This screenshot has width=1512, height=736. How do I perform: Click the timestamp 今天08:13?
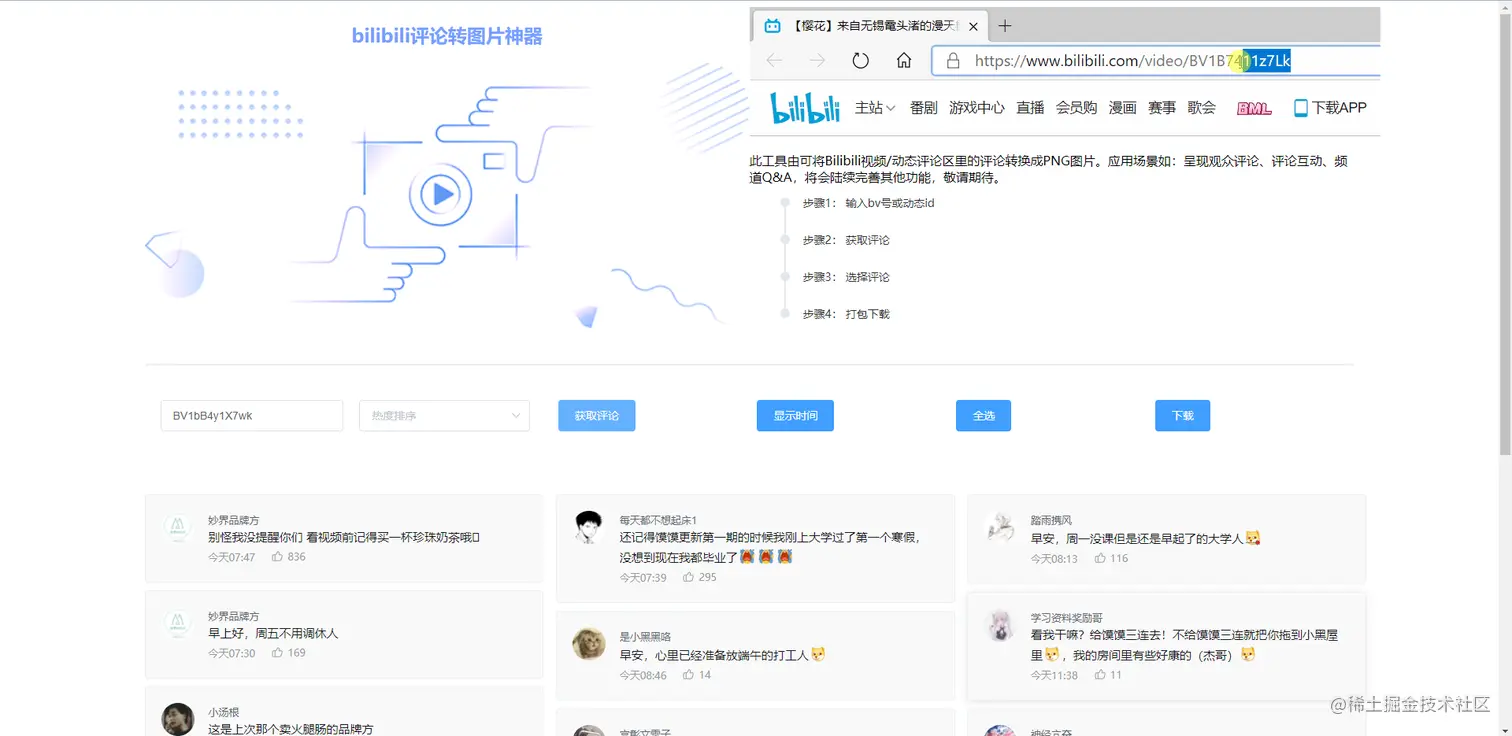click(1055, 558)
